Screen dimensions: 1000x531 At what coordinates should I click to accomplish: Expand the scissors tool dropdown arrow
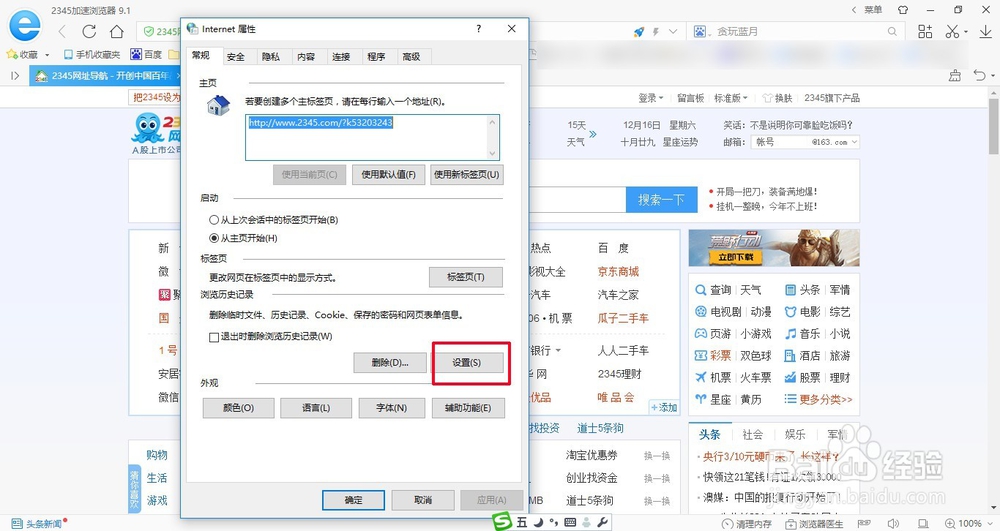click(x=966, y=32)
